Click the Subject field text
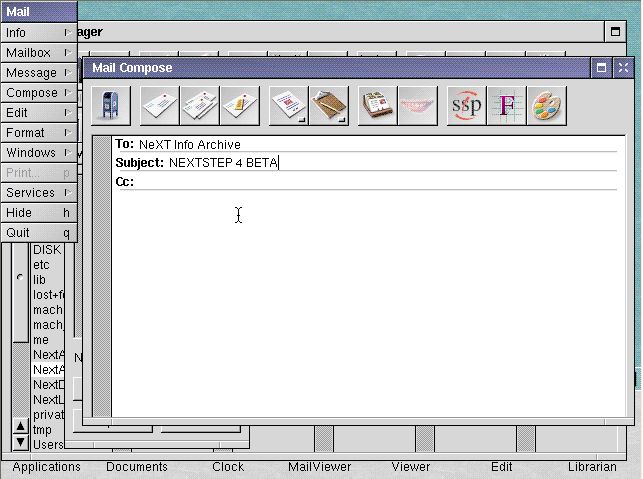This screenshot has height=479, width=643. (223, 163)
